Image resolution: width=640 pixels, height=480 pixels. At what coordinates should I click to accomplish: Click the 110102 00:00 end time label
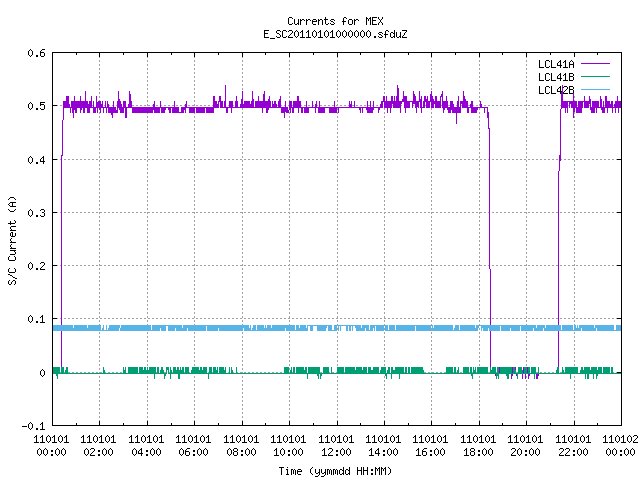click(620, 446)
